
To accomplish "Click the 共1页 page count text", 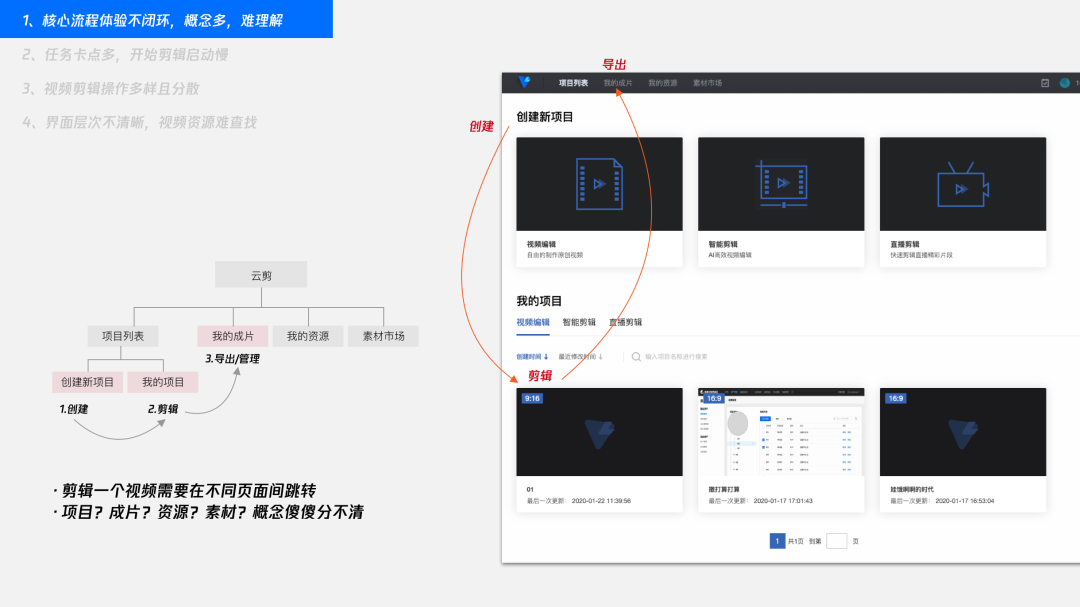I will [x=796, y=542].
